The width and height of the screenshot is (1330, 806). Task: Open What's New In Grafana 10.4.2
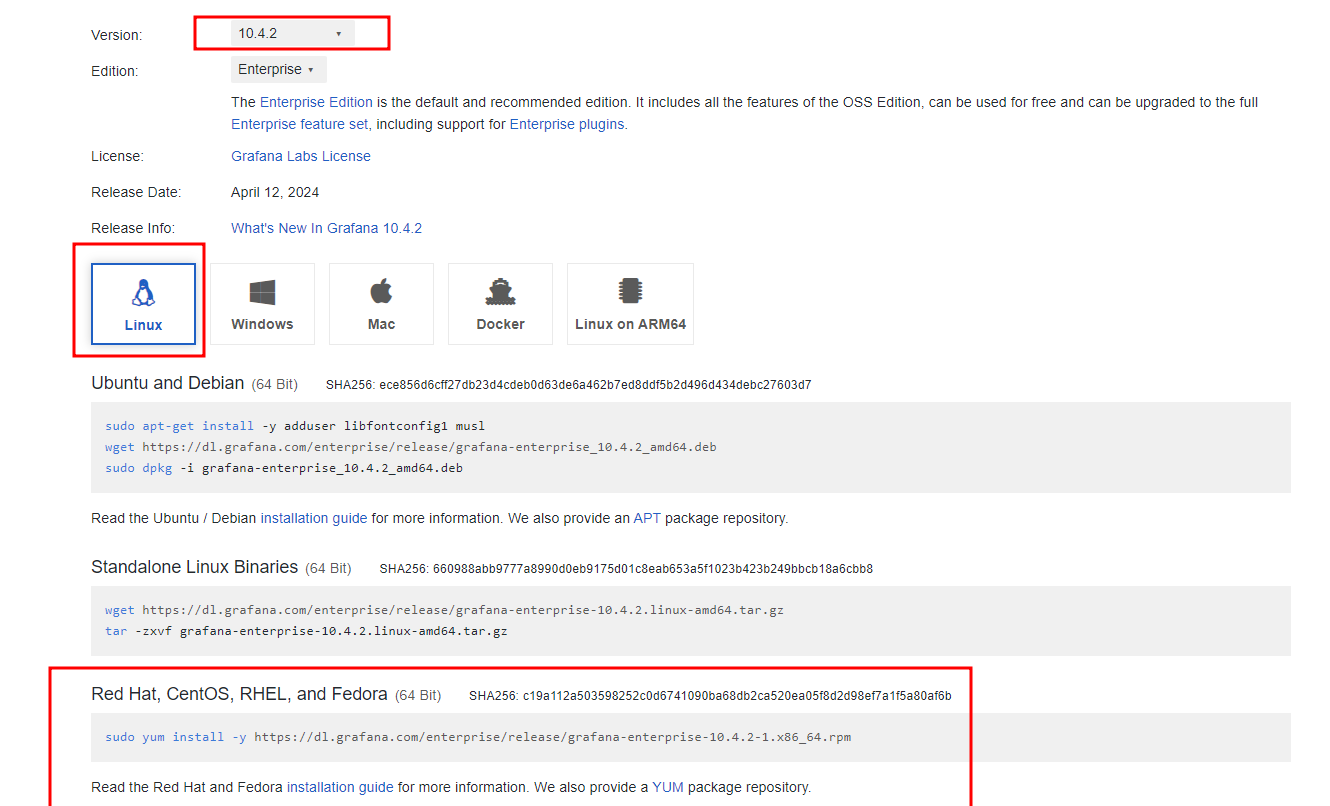[x=326, y=228]
